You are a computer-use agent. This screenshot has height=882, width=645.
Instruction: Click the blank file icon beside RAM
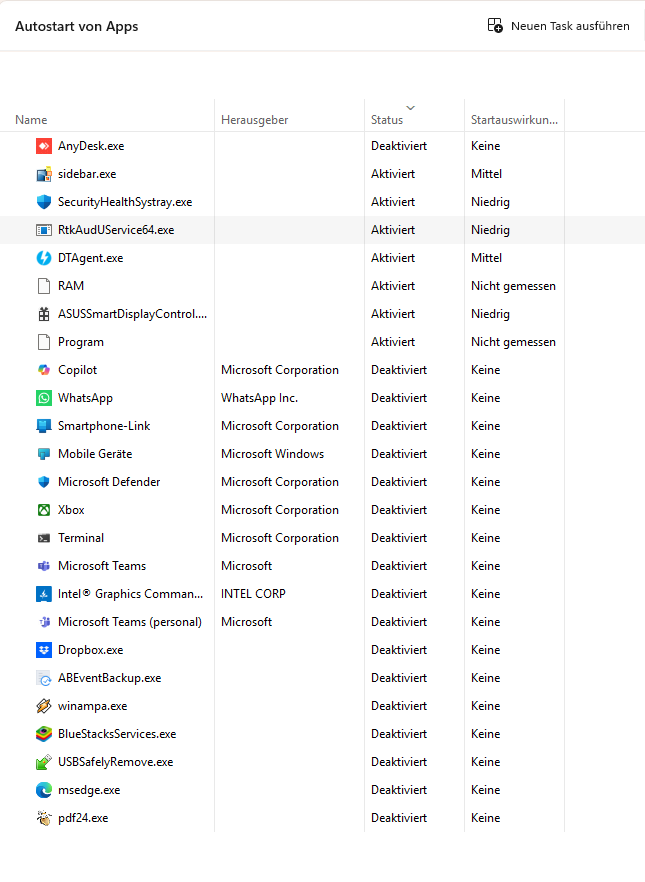point(44,286)
